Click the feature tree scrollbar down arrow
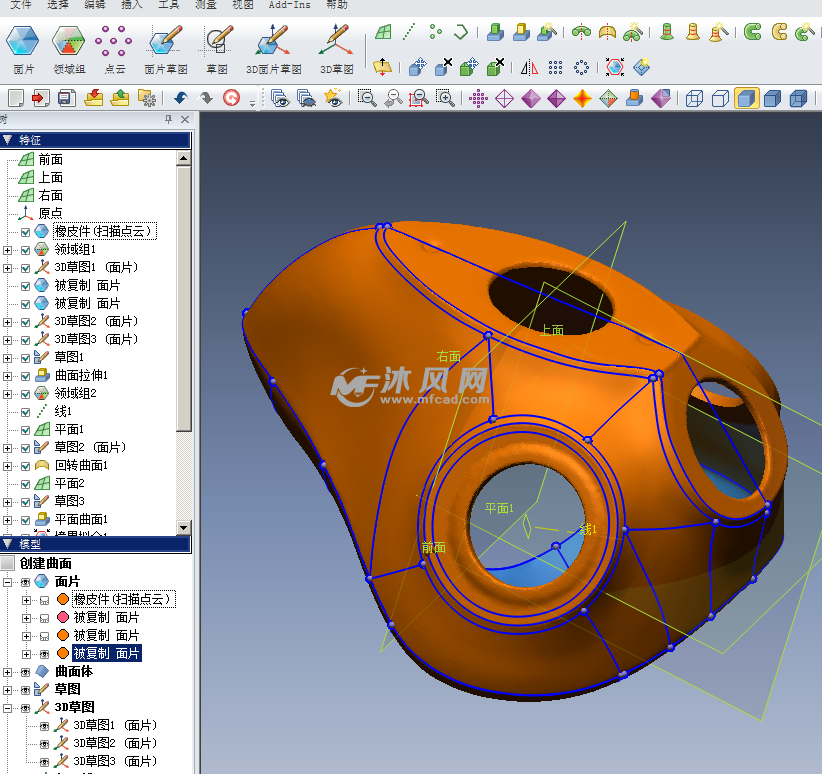 (183, 527)
